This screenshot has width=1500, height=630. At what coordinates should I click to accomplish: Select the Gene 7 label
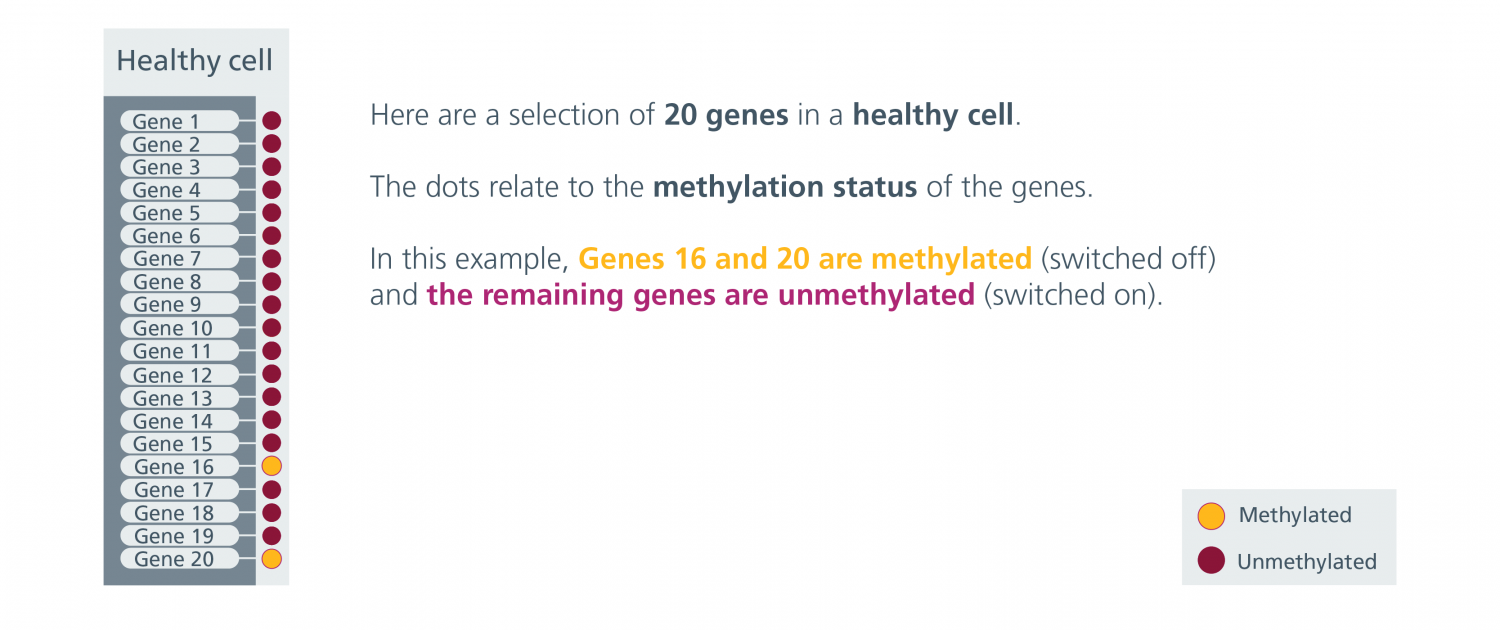coord(180,259)
